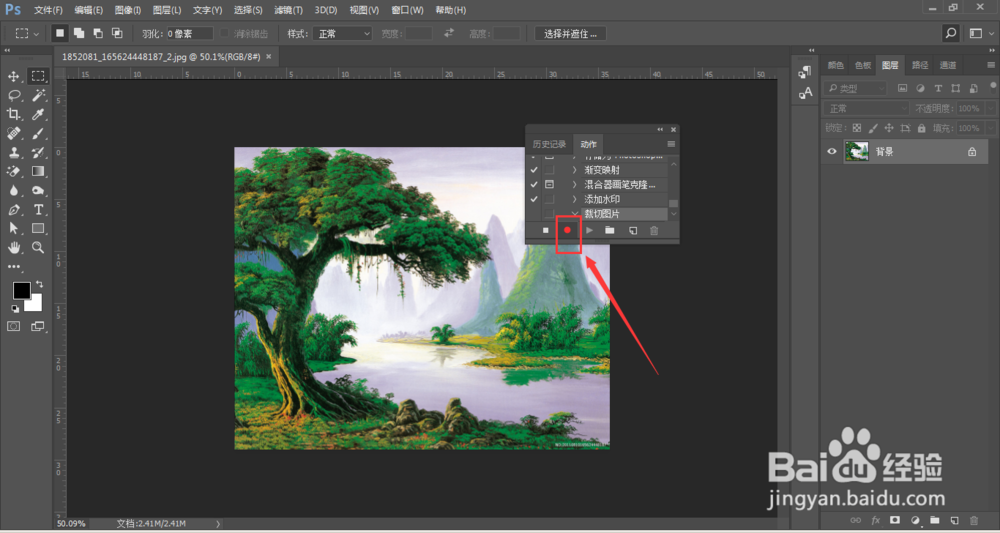
Task: Reset default foreground and background colors
Action: click(15, 309)
